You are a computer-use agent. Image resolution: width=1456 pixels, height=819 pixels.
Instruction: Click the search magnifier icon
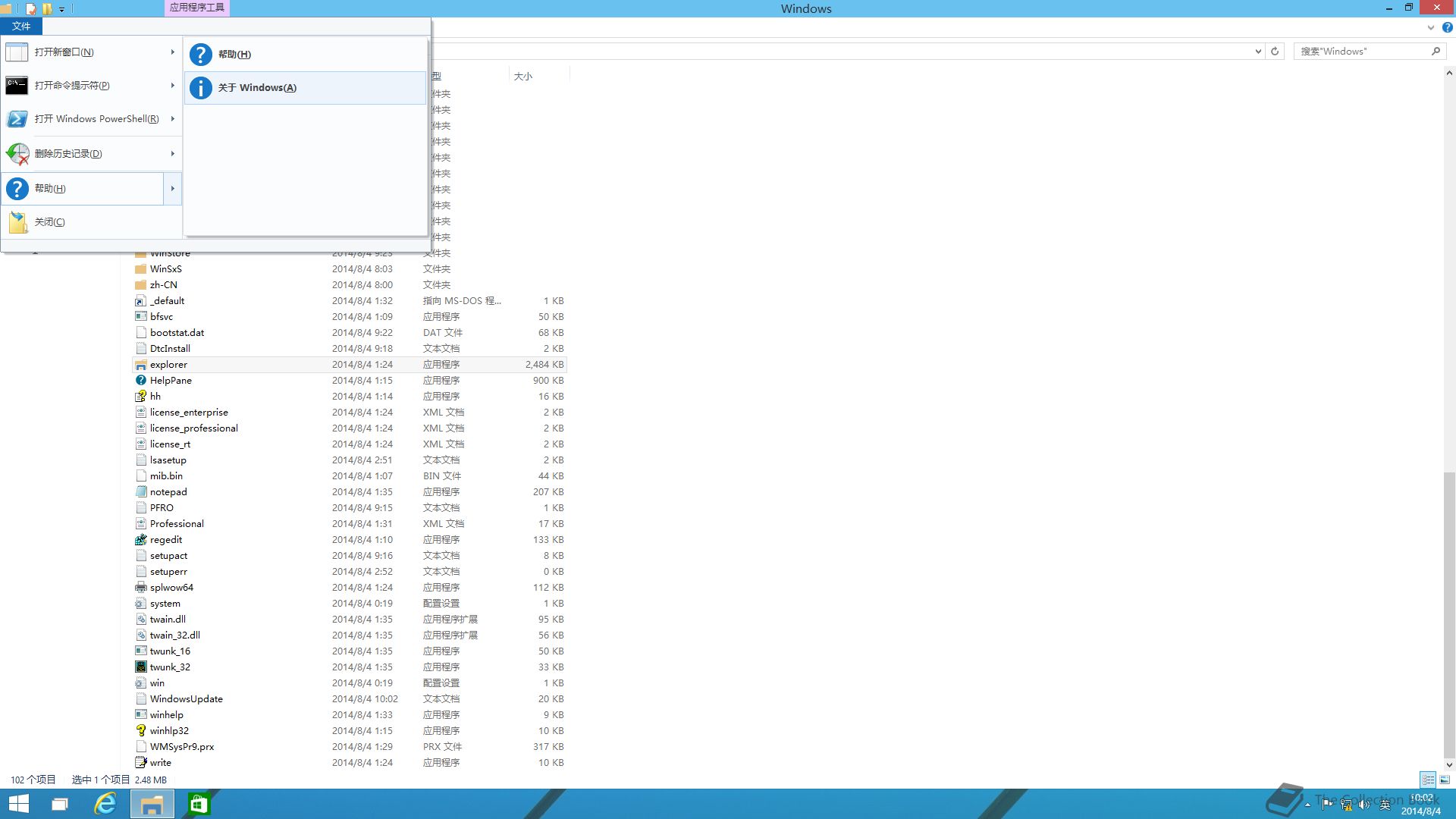pyautogui.click(x=1436, y=52)
